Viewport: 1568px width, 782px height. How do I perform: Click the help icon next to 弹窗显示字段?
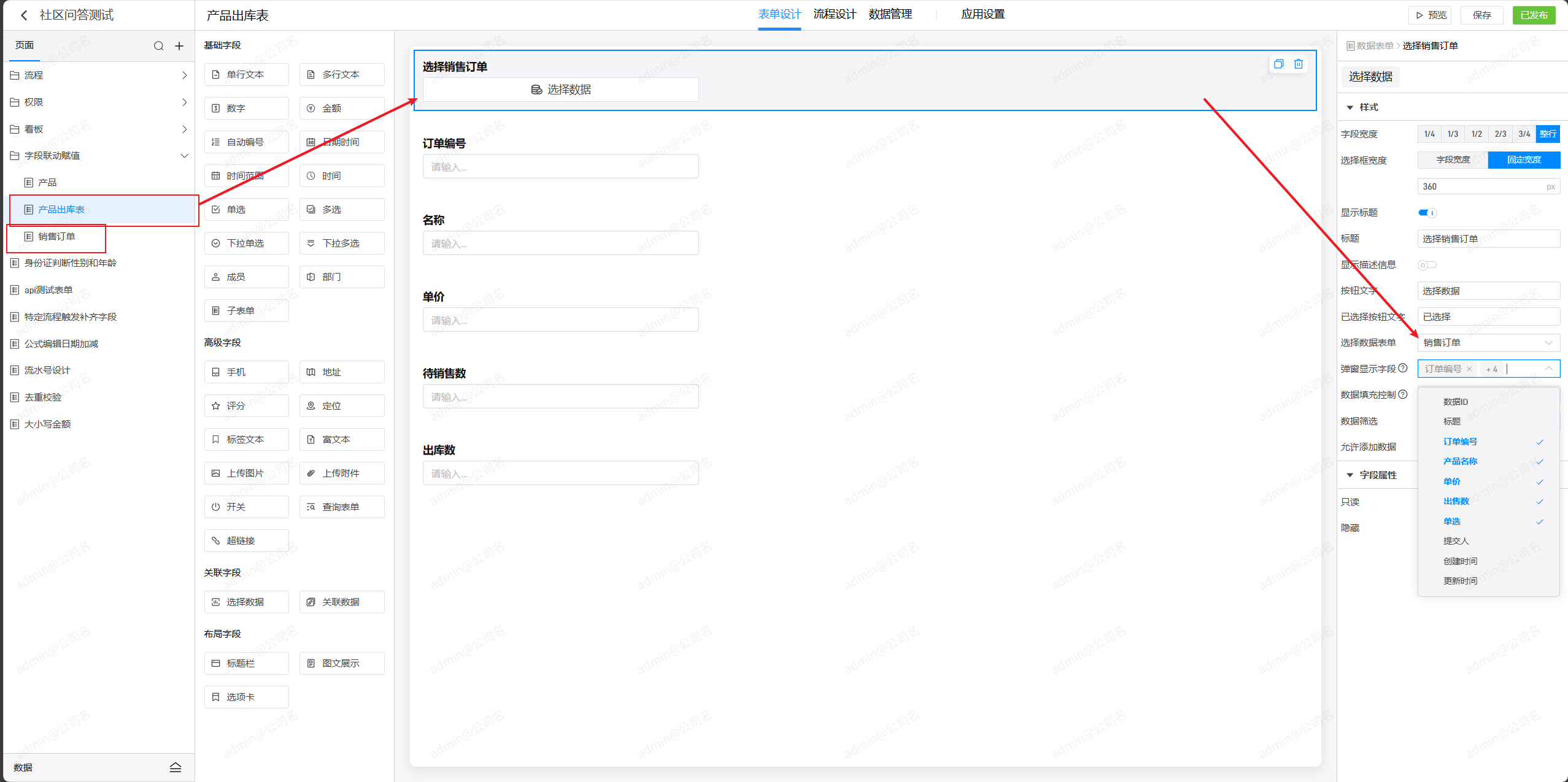coord(1403,368)
